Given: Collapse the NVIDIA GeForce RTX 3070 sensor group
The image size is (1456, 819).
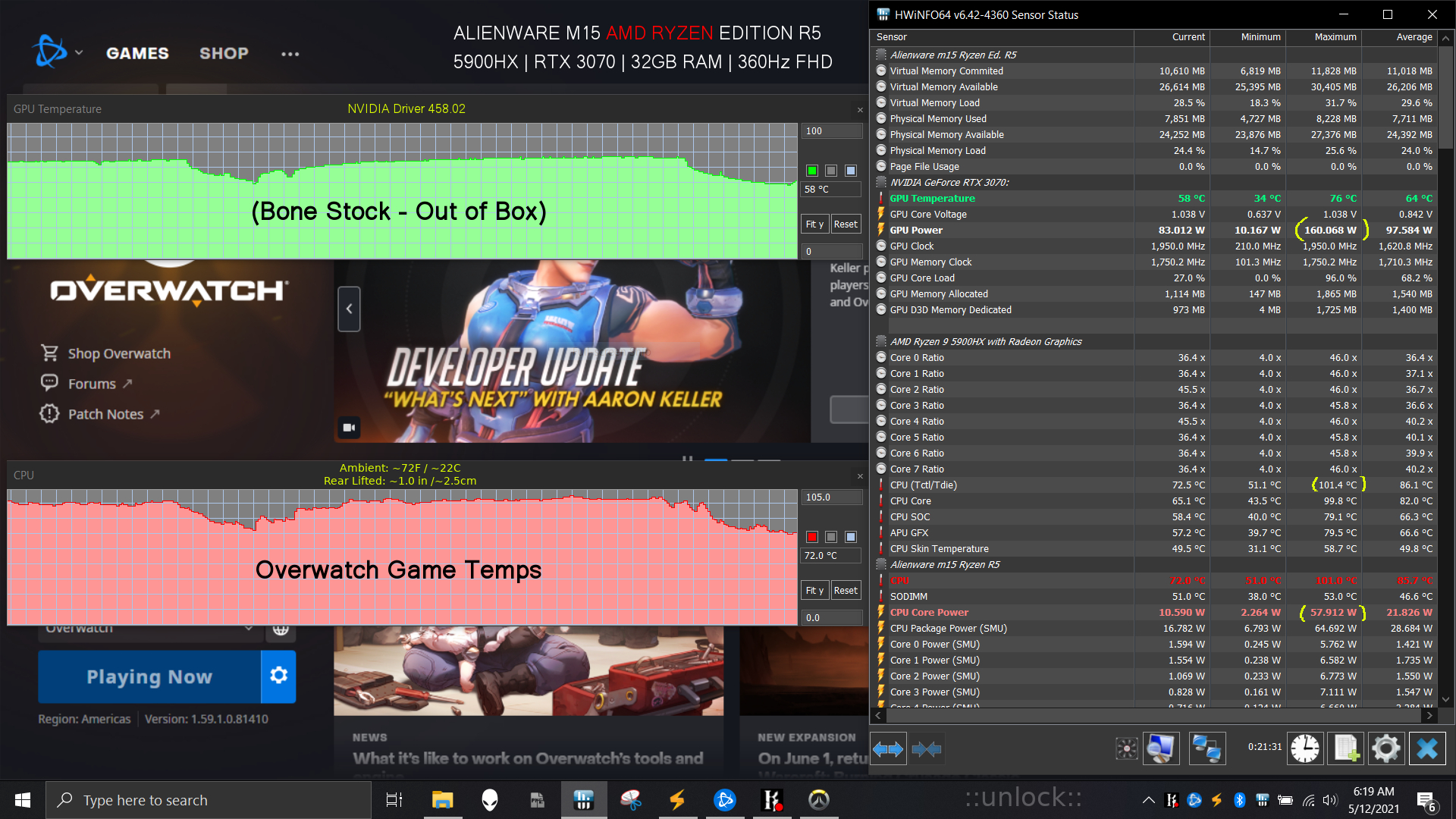Looking at the screenshot, I should [881, 182].
